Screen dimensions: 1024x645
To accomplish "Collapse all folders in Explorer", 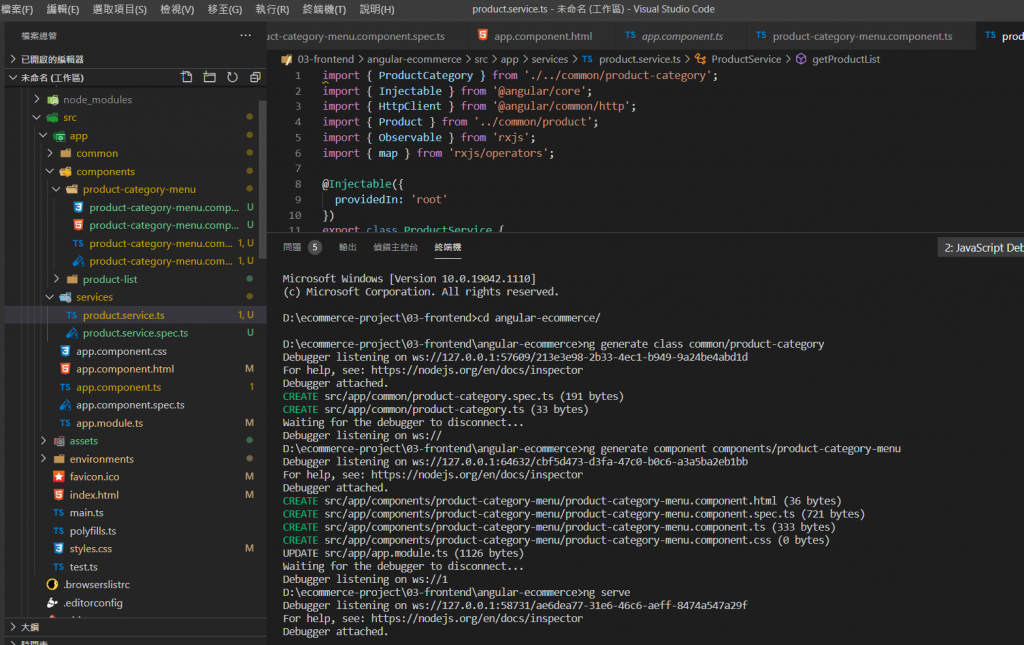I will (x=255, y=77).
